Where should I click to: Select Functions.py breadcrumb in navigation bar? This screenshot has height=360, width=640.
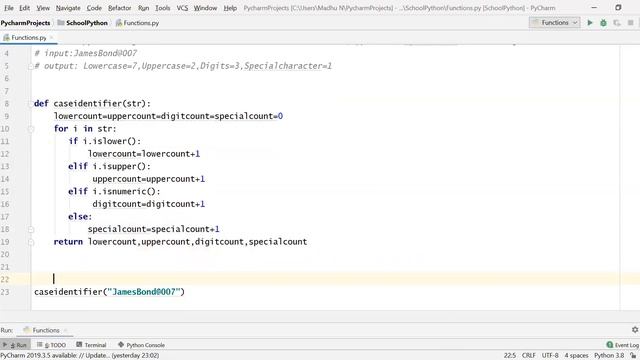[137, 23]
